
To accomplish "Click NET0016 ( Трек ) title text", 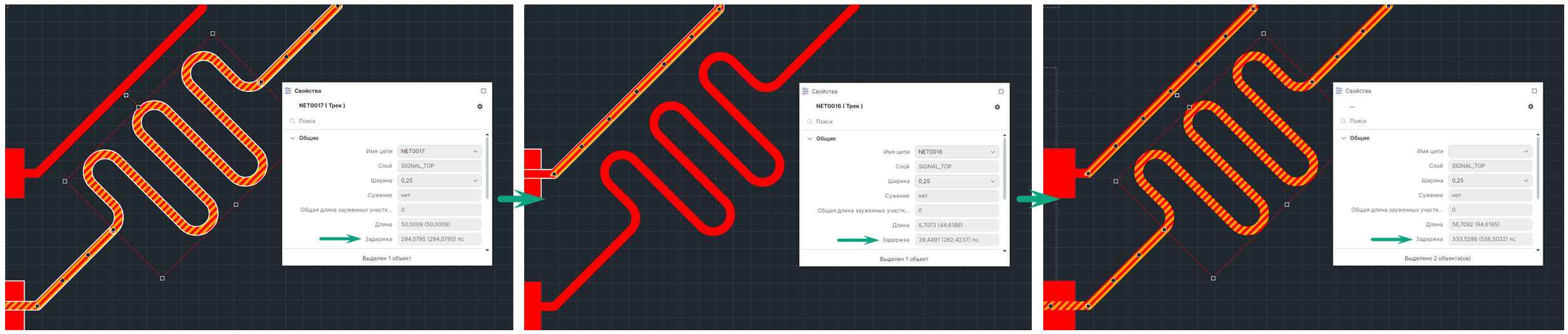I will tap(839, 106).
